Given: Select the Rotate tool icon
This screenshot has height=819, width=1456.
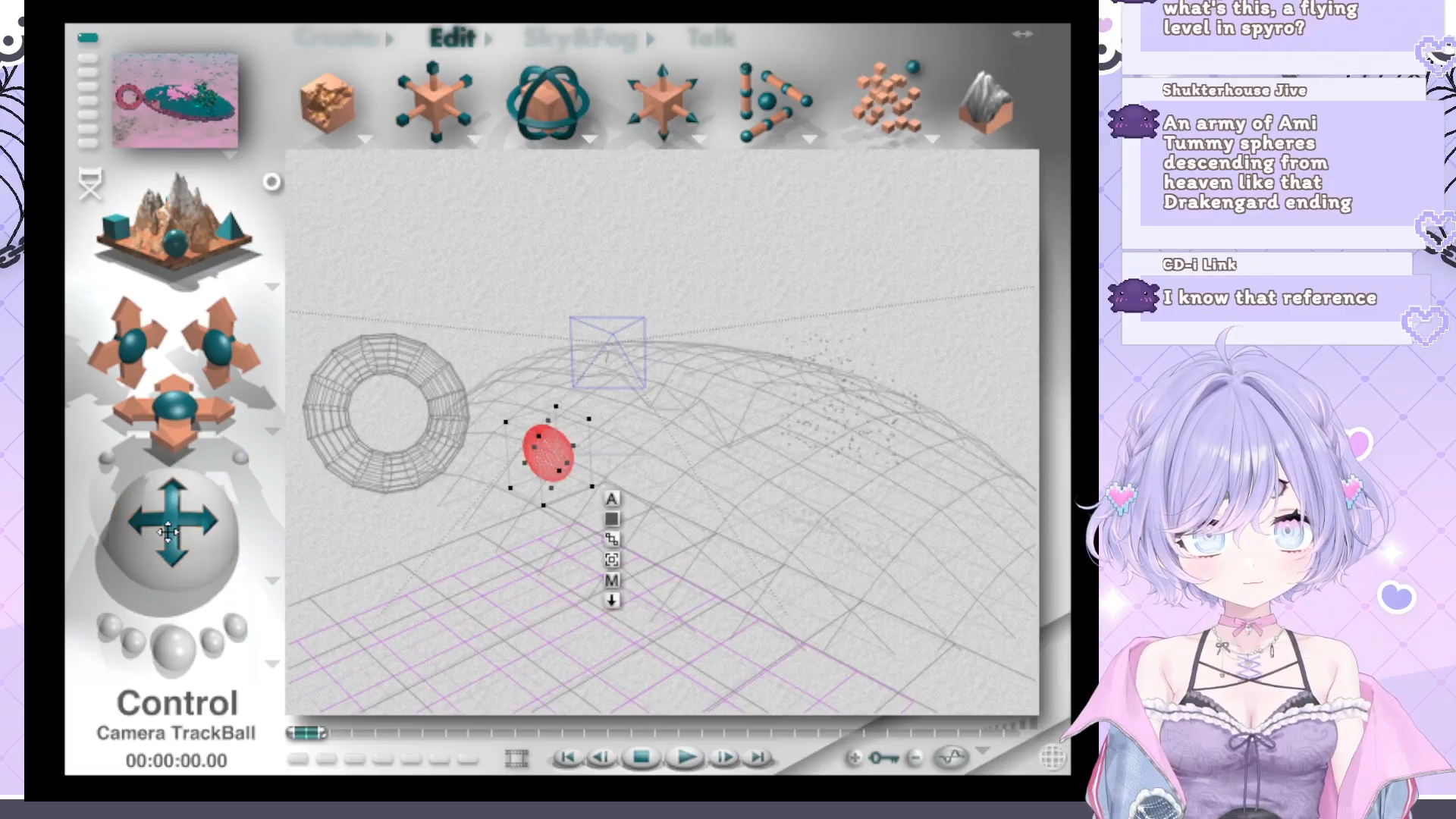Looking at the screenshot, I should click(x=548, y=103).
